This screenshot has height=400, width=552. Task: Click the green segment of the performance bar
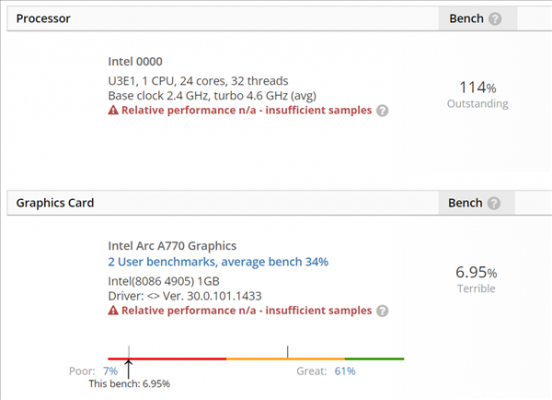pos(375,359)
